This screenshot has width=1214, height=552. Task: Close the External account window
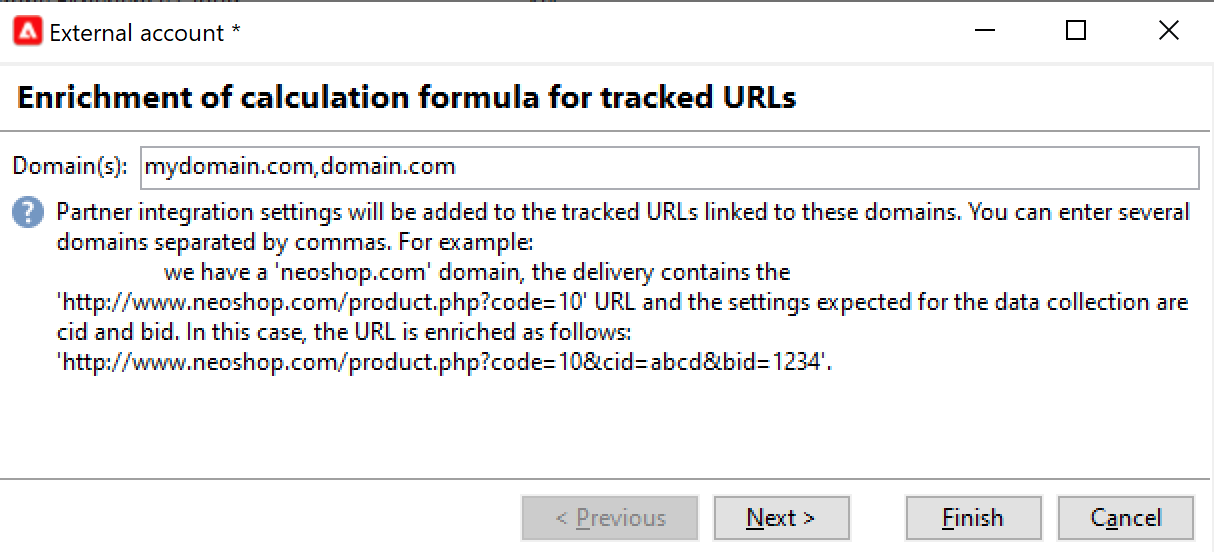click(x=1168, y=31)
